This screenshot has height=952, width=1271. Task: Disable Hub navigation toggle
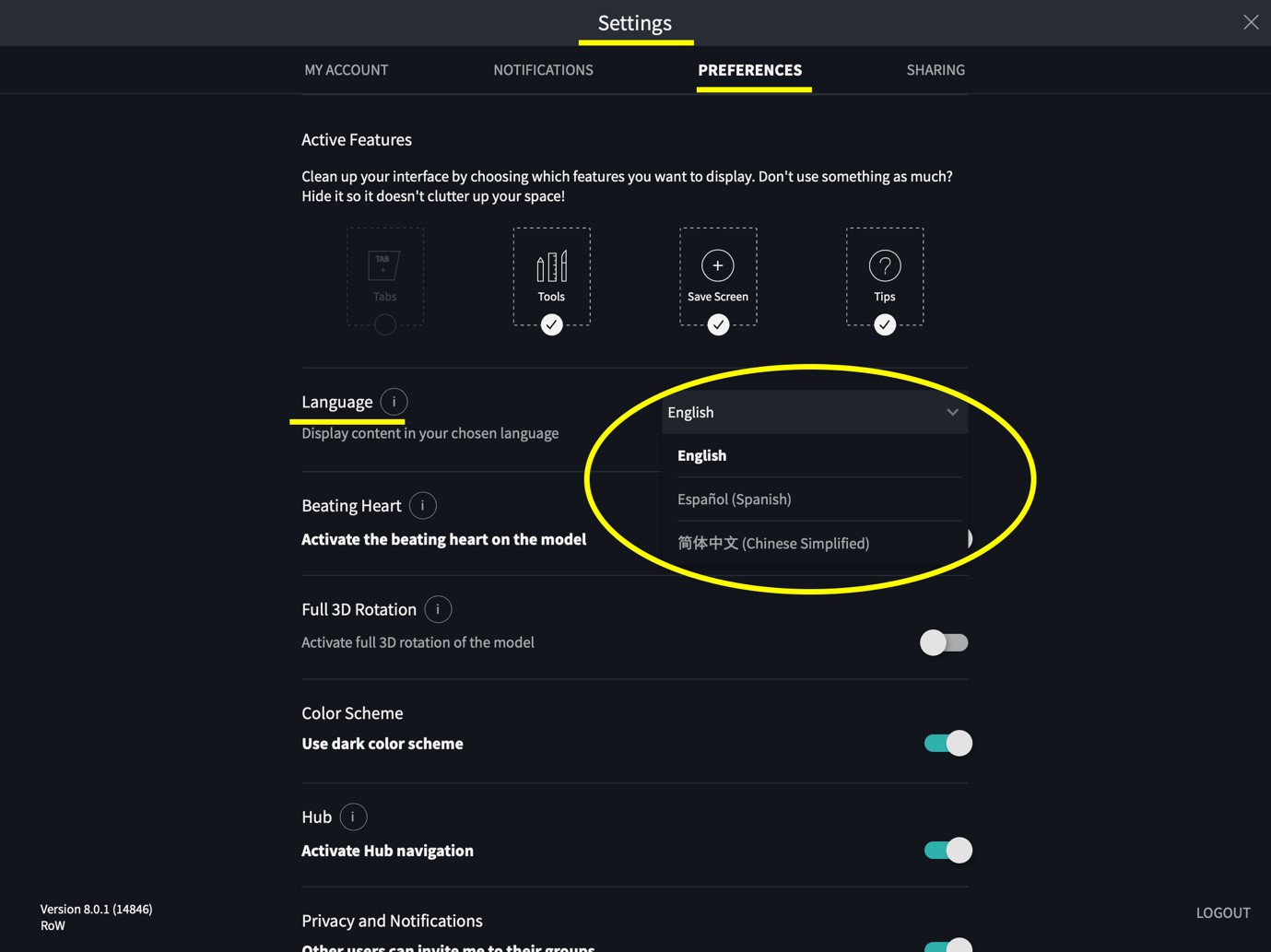pyautogui.click(x=947, y=850)
